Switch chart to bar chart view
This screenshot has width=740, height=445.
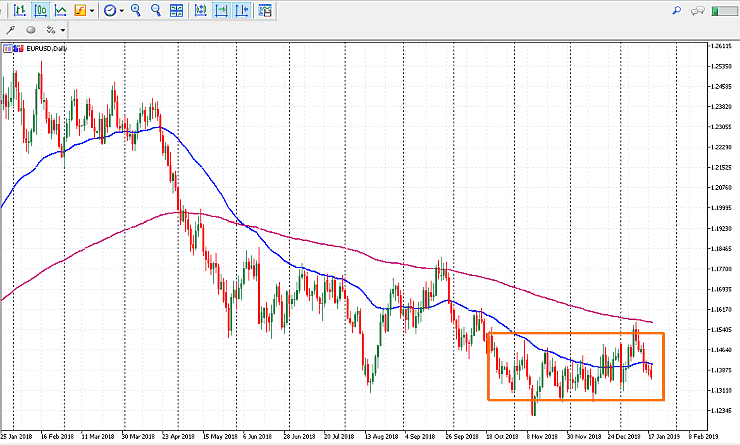[19, 11]
